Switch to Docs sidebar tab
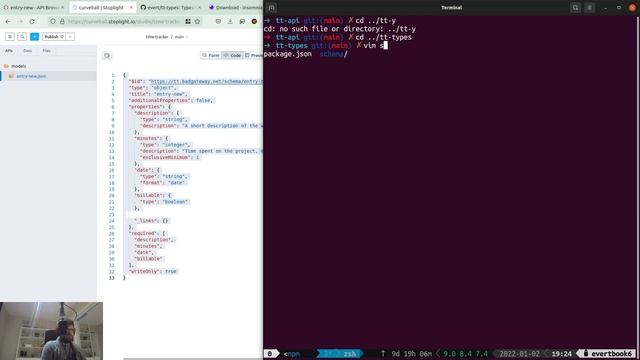This screenshot has width=640, height=360. click(x=27, y=51)
